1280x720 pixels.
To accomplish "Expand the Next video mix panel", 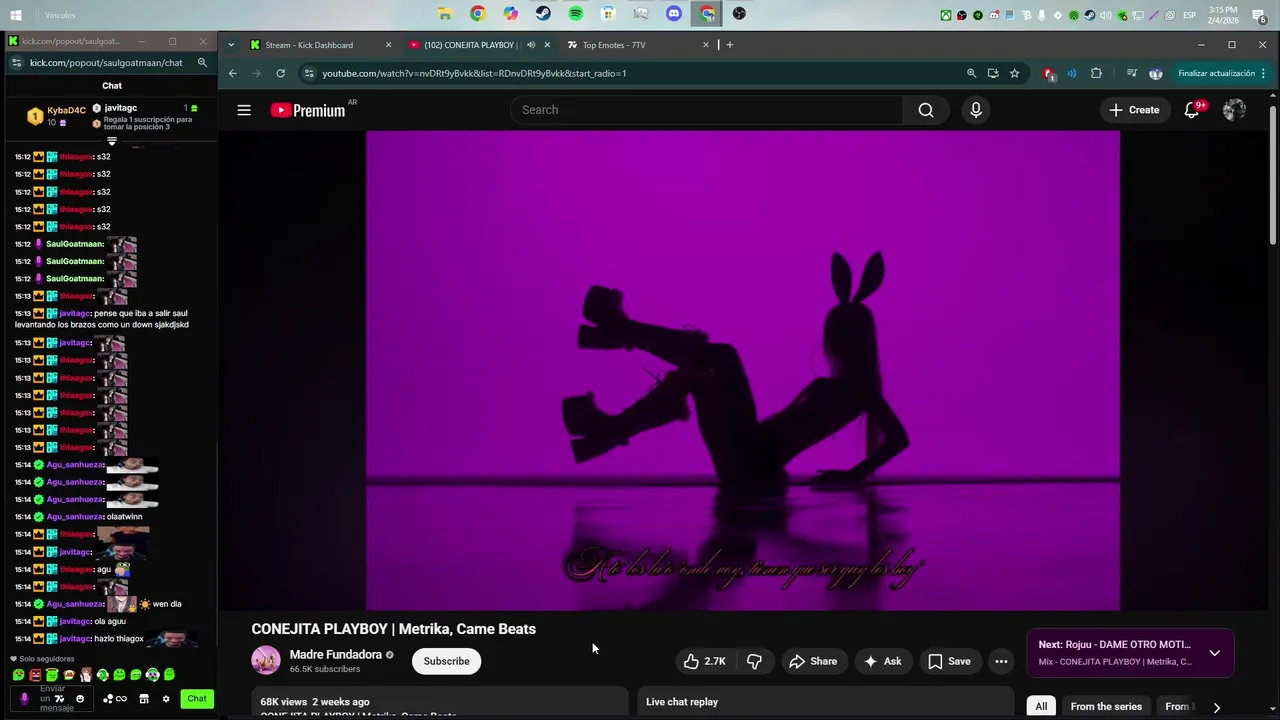I will [x=1214, y=653].
